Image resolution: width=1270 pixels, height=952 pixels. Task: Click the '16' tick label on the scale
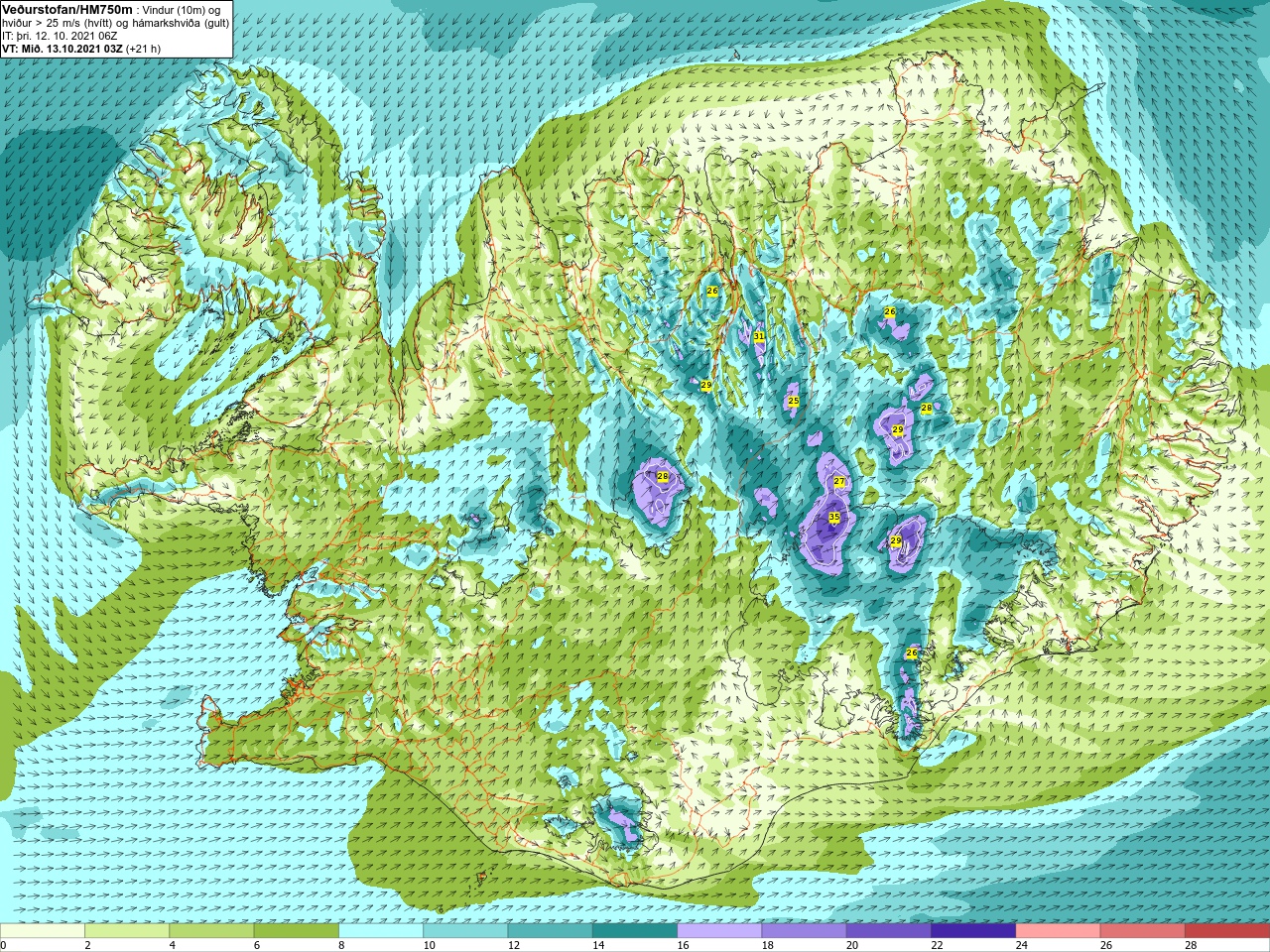[x=683, y=945]
